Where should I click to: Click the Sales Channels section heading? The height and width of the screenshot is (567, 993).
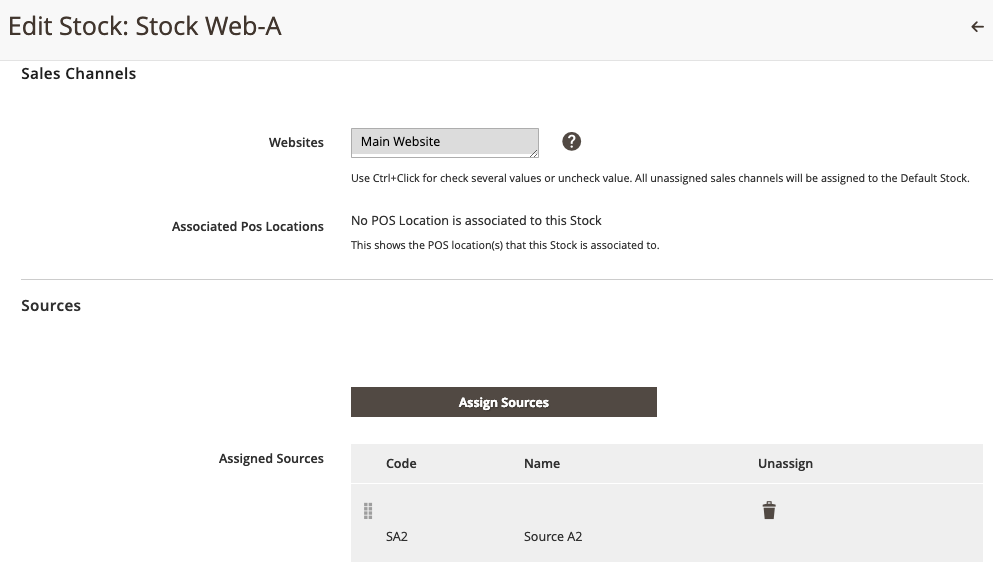[x=79, y=73]
